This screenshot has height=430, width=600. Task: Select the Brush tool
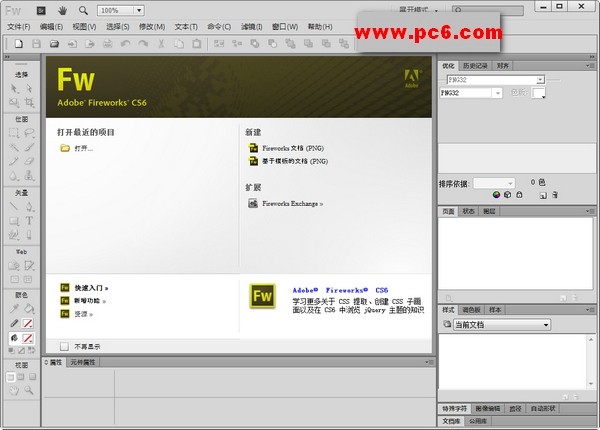pos(29,147)
